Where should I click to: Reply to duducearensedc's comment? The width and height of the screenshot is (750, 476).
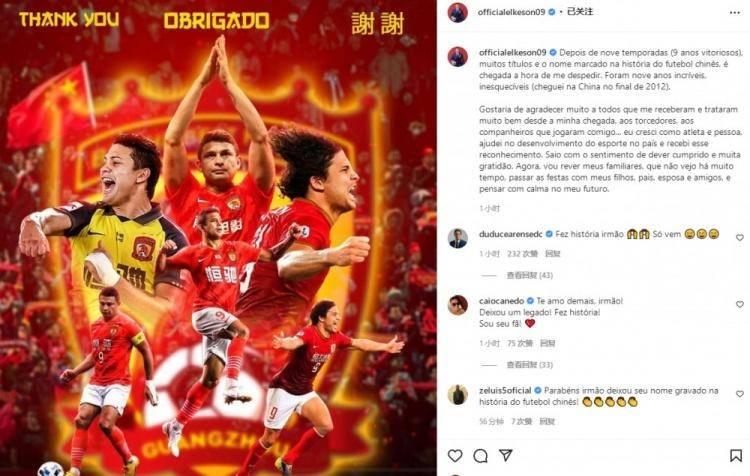[x=552, y=254]
